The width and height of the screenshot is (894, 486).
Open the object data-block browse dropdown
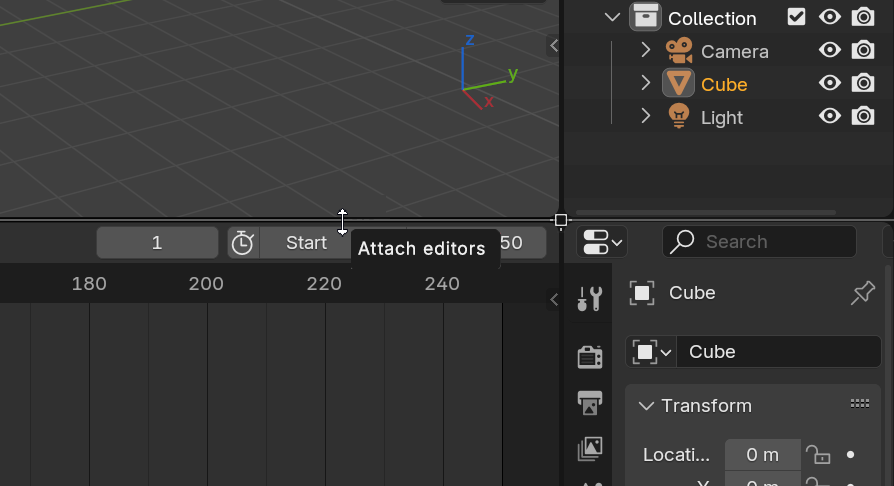pos(651,352)
